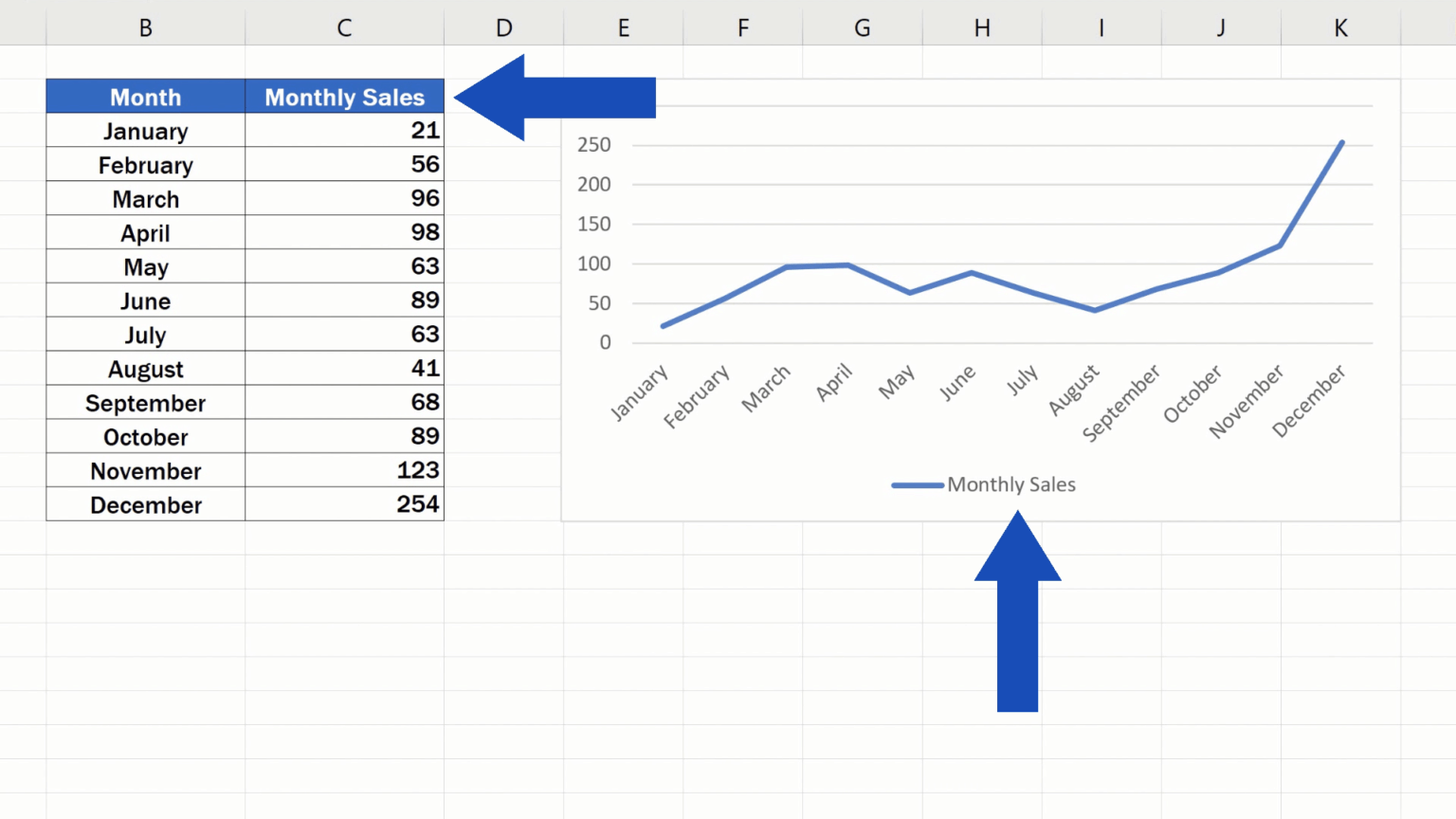Click the Monthly Sales legend entry
1456x819 pixels.
click(x=1011, y=484)
